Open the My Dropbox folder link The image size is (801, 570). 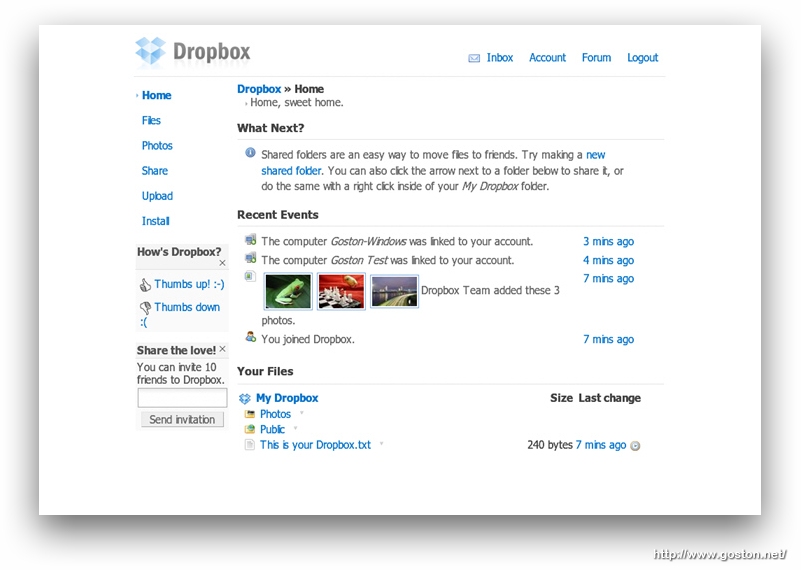pyautogui.click(x=287, y=398)
